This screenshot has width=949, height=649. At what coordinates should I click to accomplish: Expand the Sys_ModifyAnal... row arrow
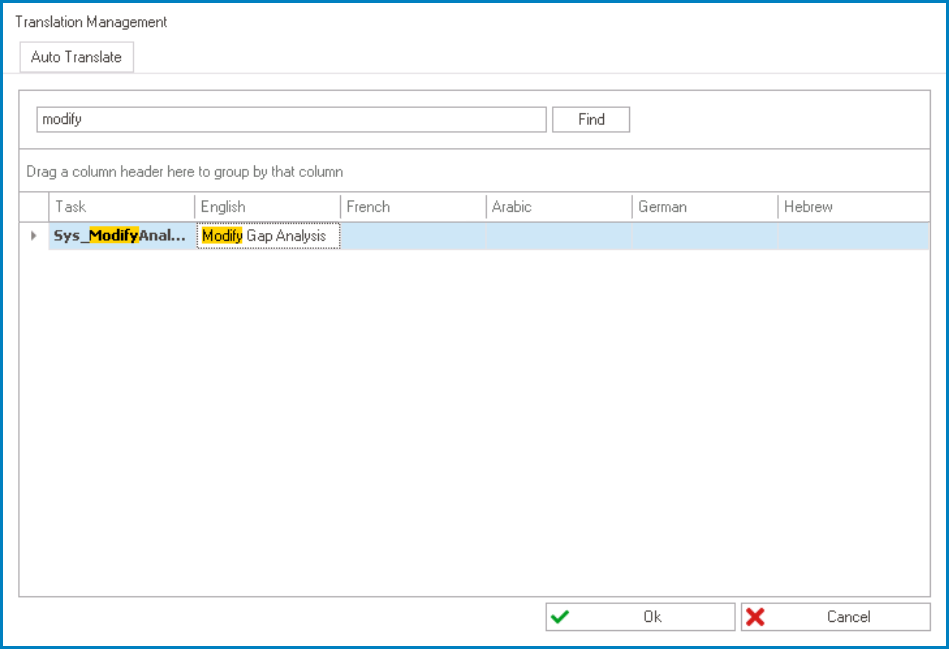click(x=34, y=236)
